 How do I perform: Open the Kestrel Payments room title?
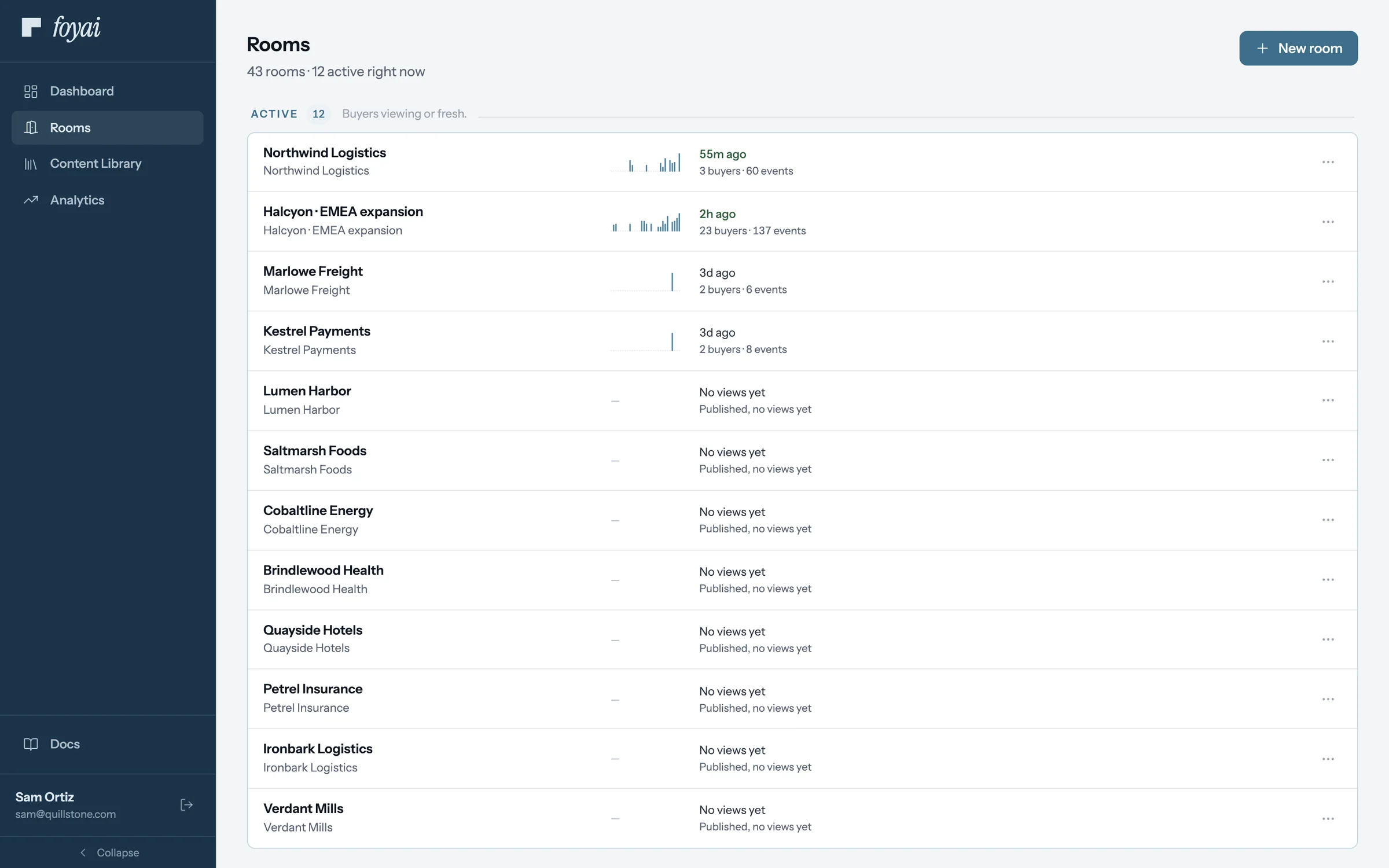[x=317, y=331]
